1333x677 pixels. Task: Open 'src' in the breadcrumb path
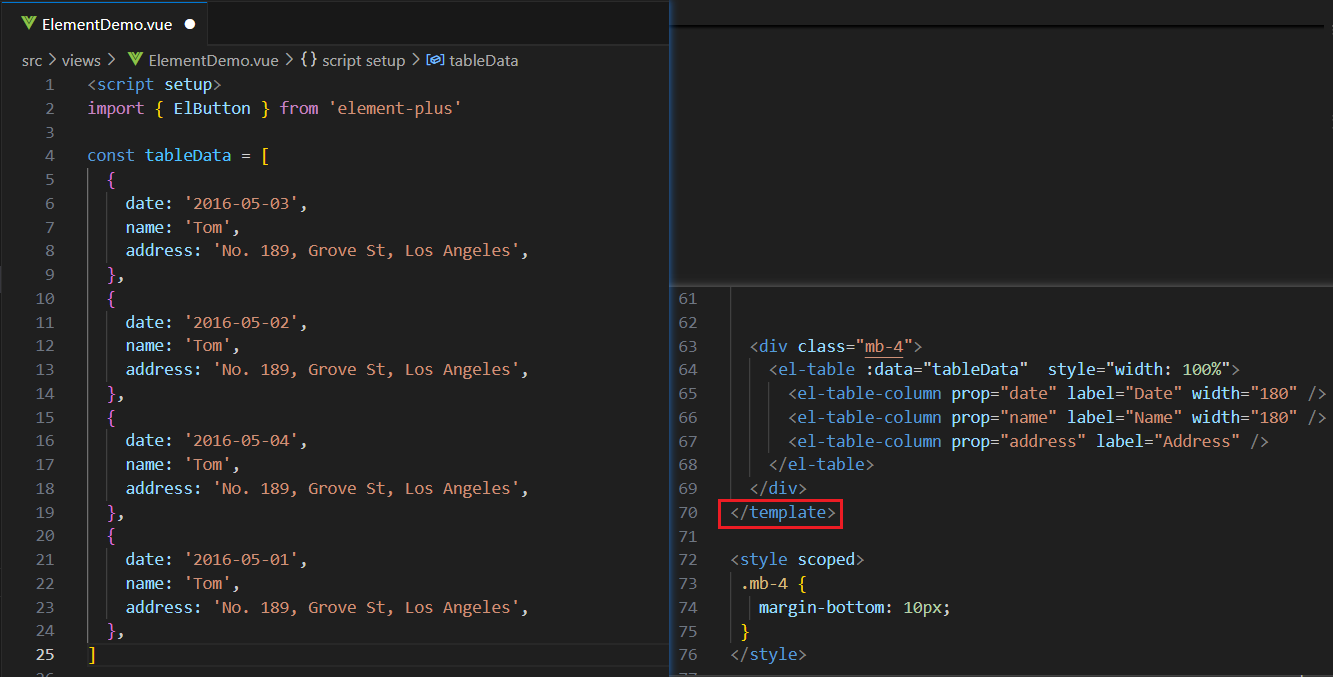pyautogui.click(x=32, y=60)
